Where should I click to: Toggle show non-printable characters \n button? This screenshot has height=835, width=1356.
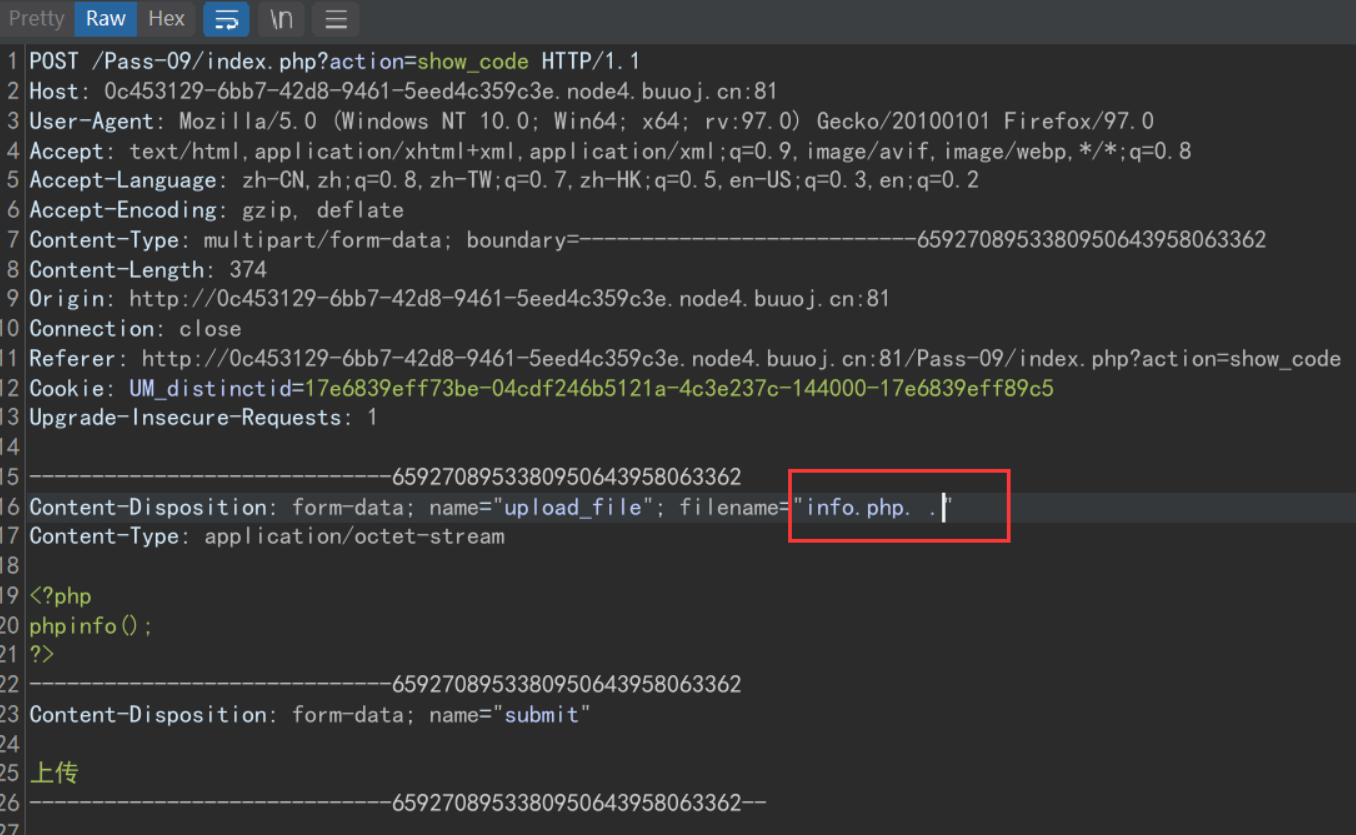[x=281, y=18]
